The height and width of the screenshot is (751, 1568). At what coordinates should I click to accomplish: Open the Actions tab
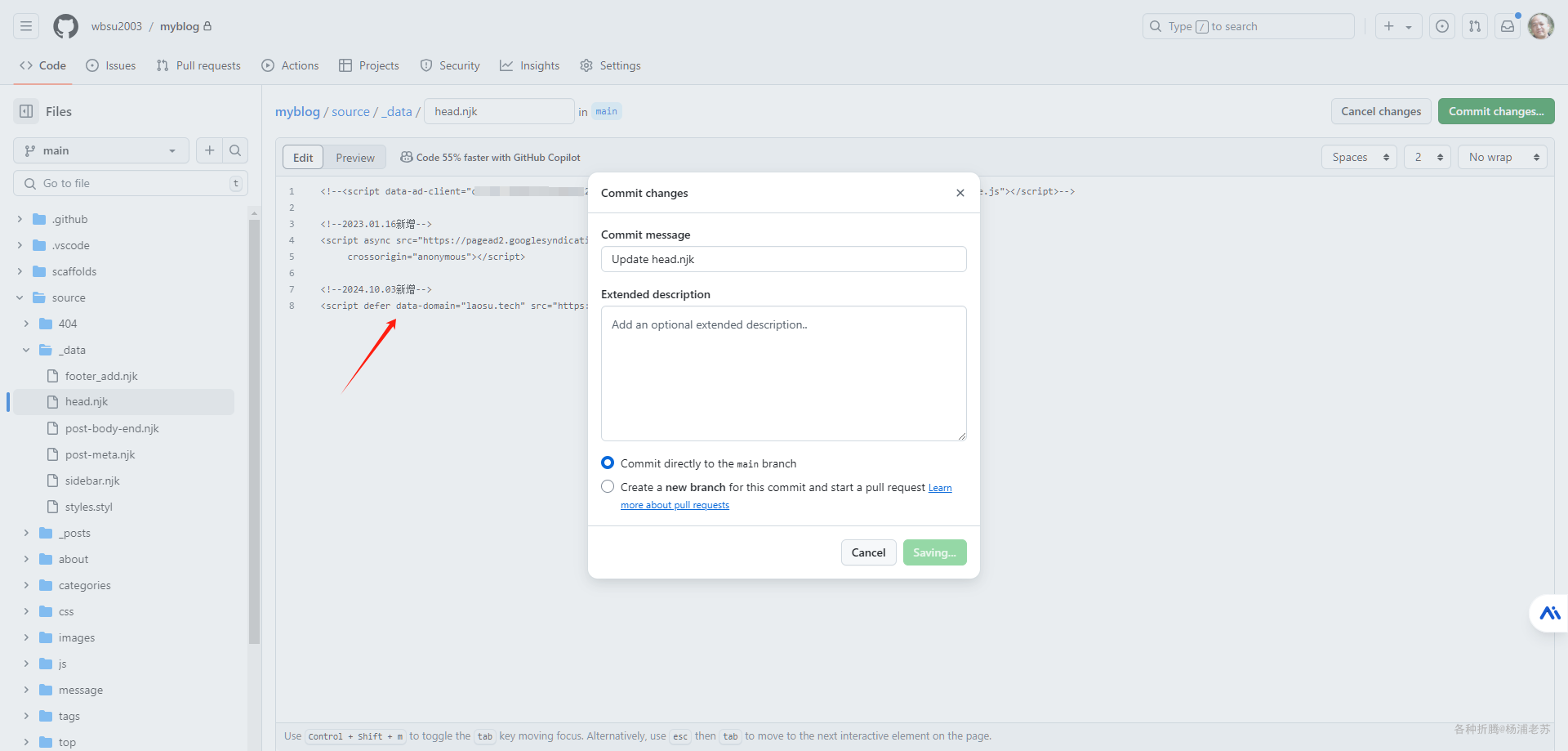click(291, 65)
